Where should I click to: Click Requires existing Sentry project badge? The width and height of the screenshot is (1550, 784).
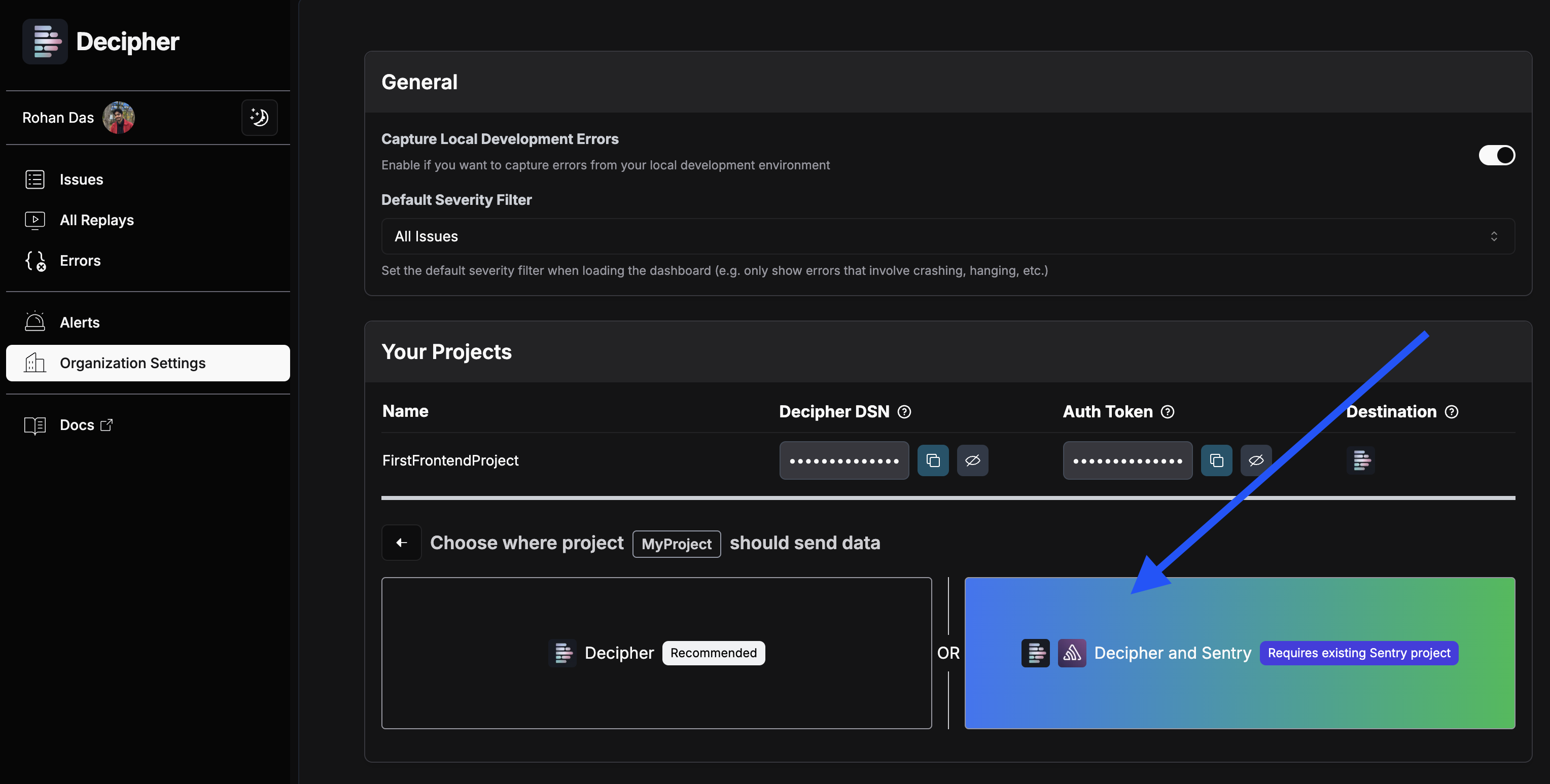[1359, 653]
